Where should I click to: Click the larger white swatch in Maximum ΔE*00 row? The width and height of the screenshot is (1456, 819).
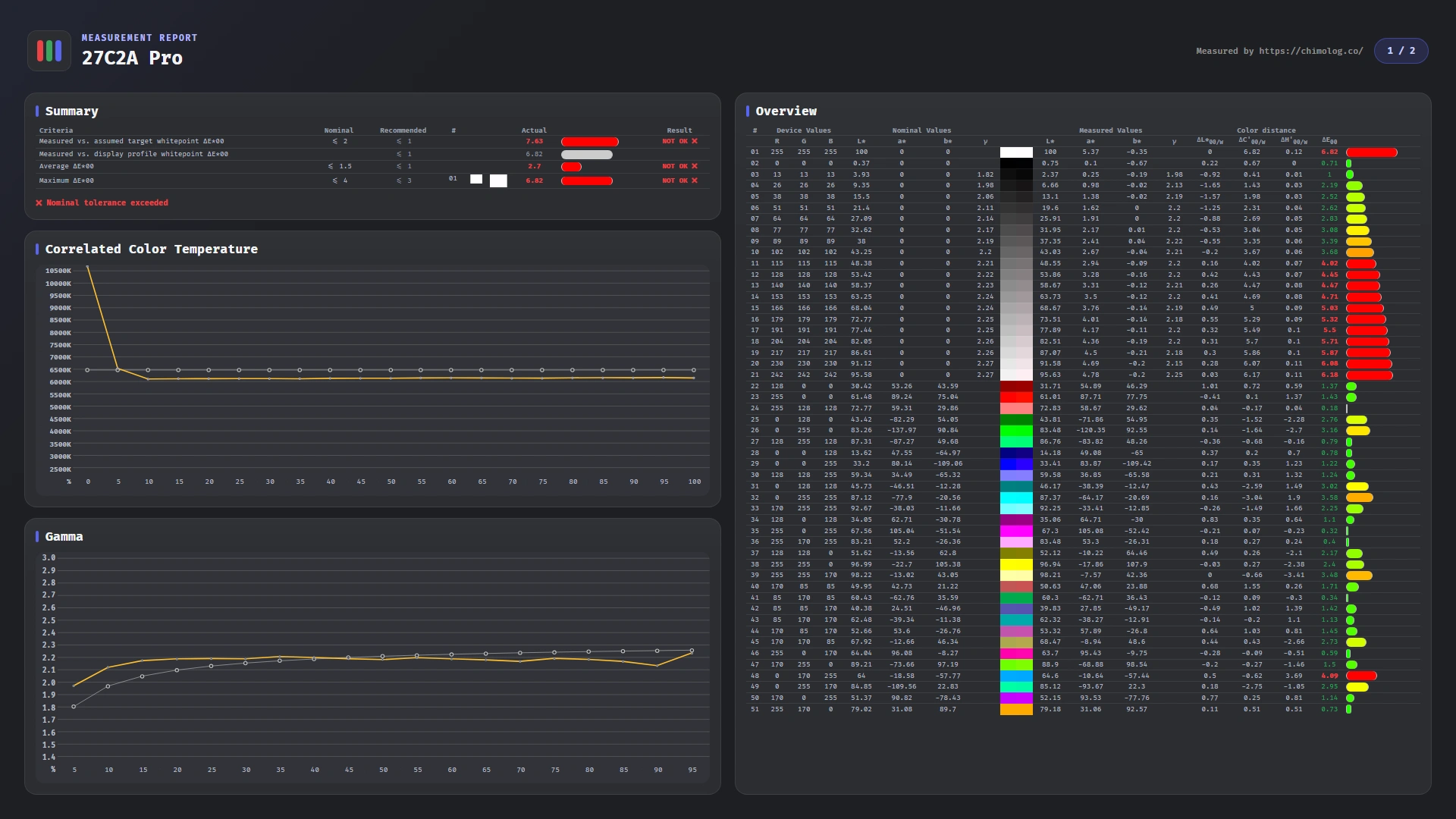(498, 181)
